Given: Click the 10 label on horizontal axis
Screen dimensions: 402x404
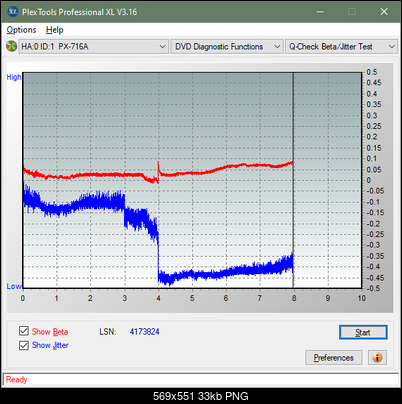Looking at the screenshot, I should pyautogui.click(x=362, y=298).
